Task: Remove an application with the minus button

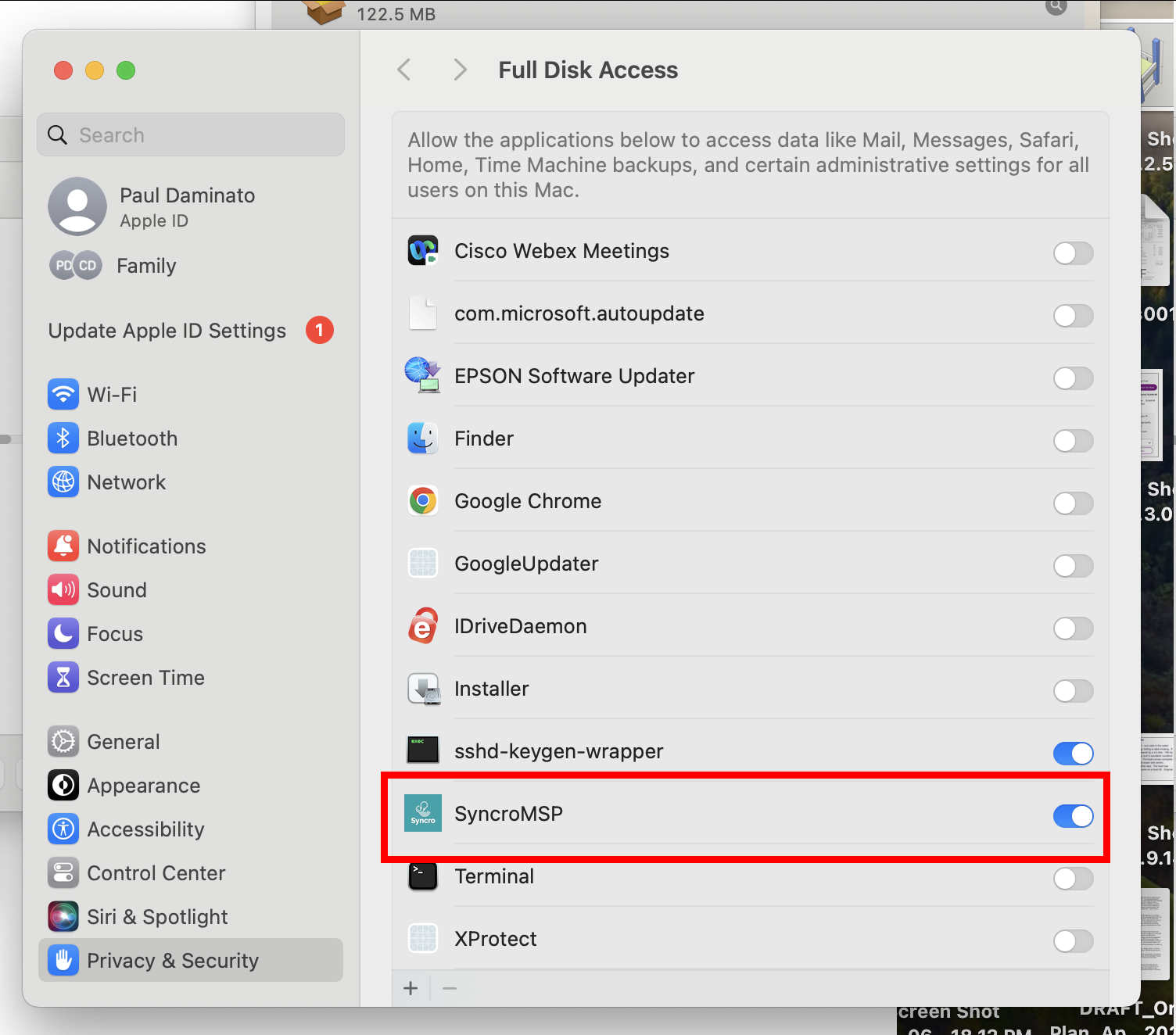Action: 450,989
